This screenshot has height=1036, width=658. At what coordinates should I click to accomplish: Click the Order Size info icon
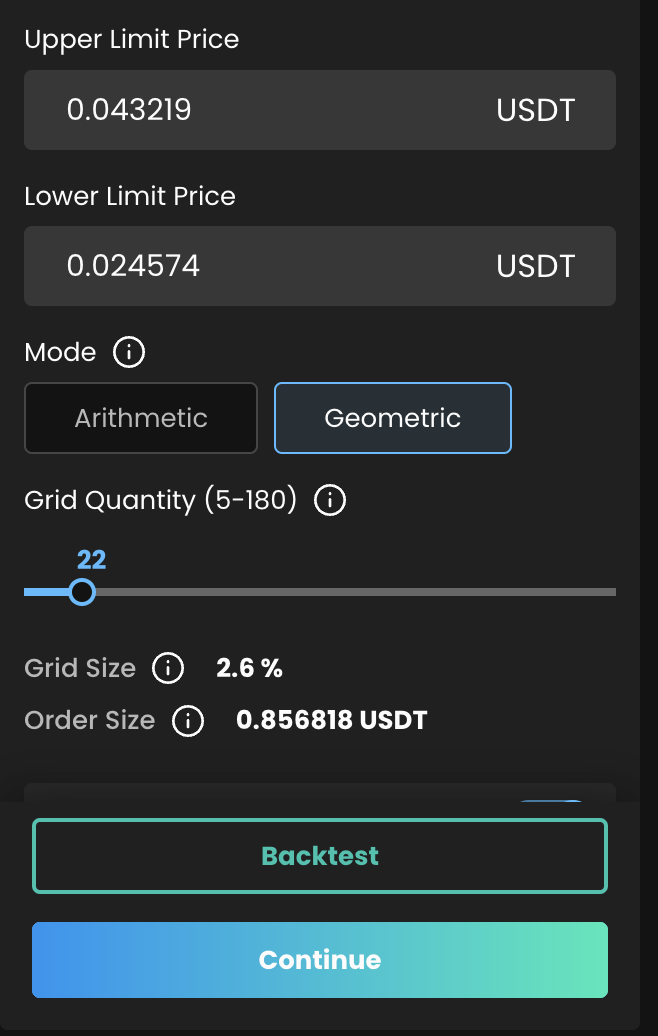click(x=188, y=720)
